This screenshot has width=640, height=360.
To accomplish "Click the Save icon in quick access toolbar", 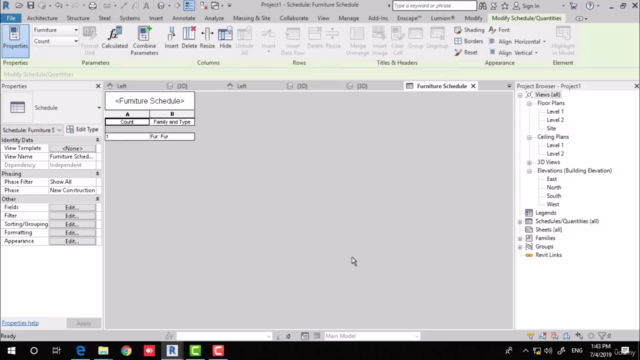I will pyautogui.click(x=31, y=5).
